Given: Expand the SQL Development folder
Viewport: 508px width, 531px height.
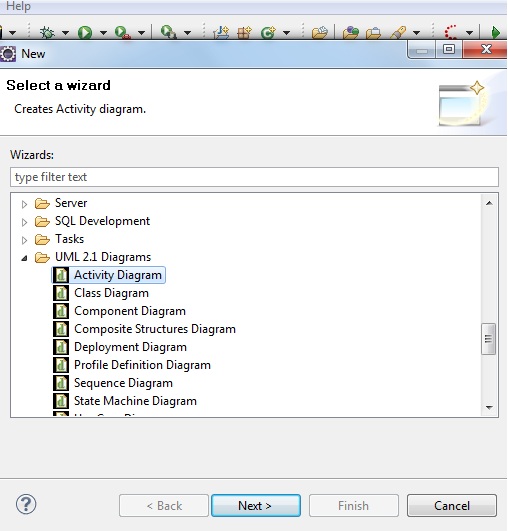Looking at the screenshot, I should 24,222.
